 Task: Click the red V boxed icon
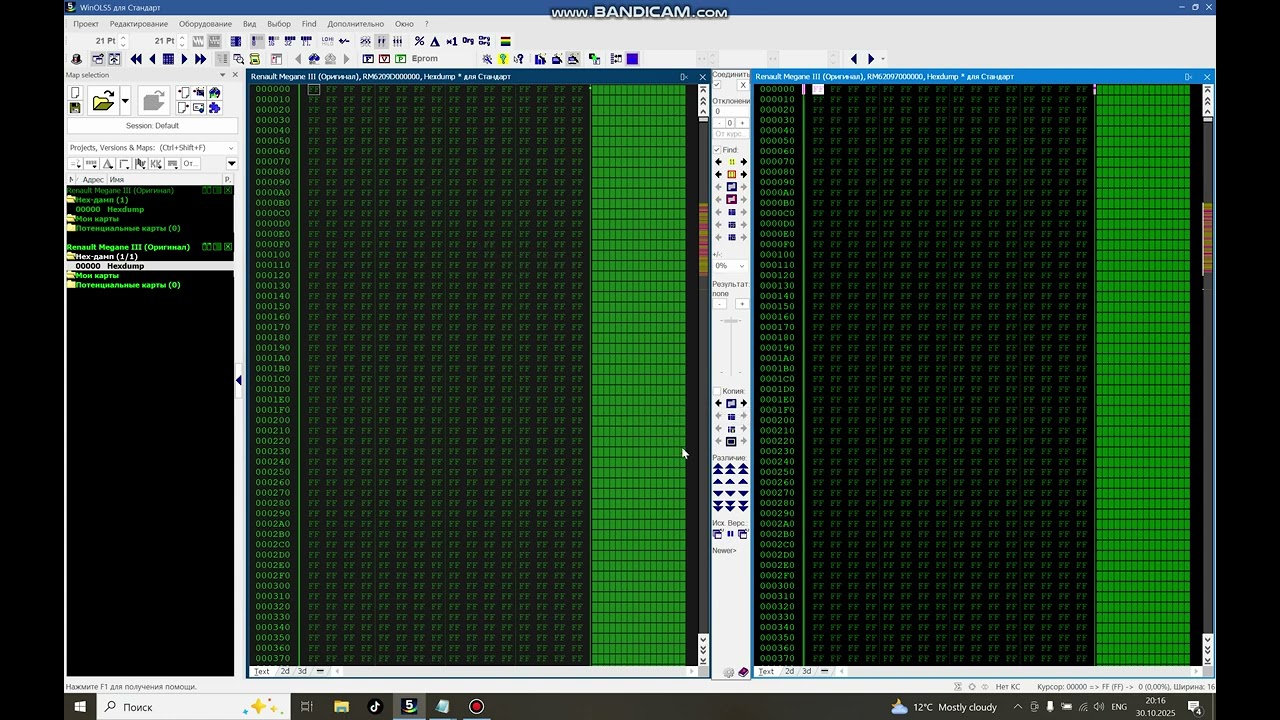click(x=384, y=59)
